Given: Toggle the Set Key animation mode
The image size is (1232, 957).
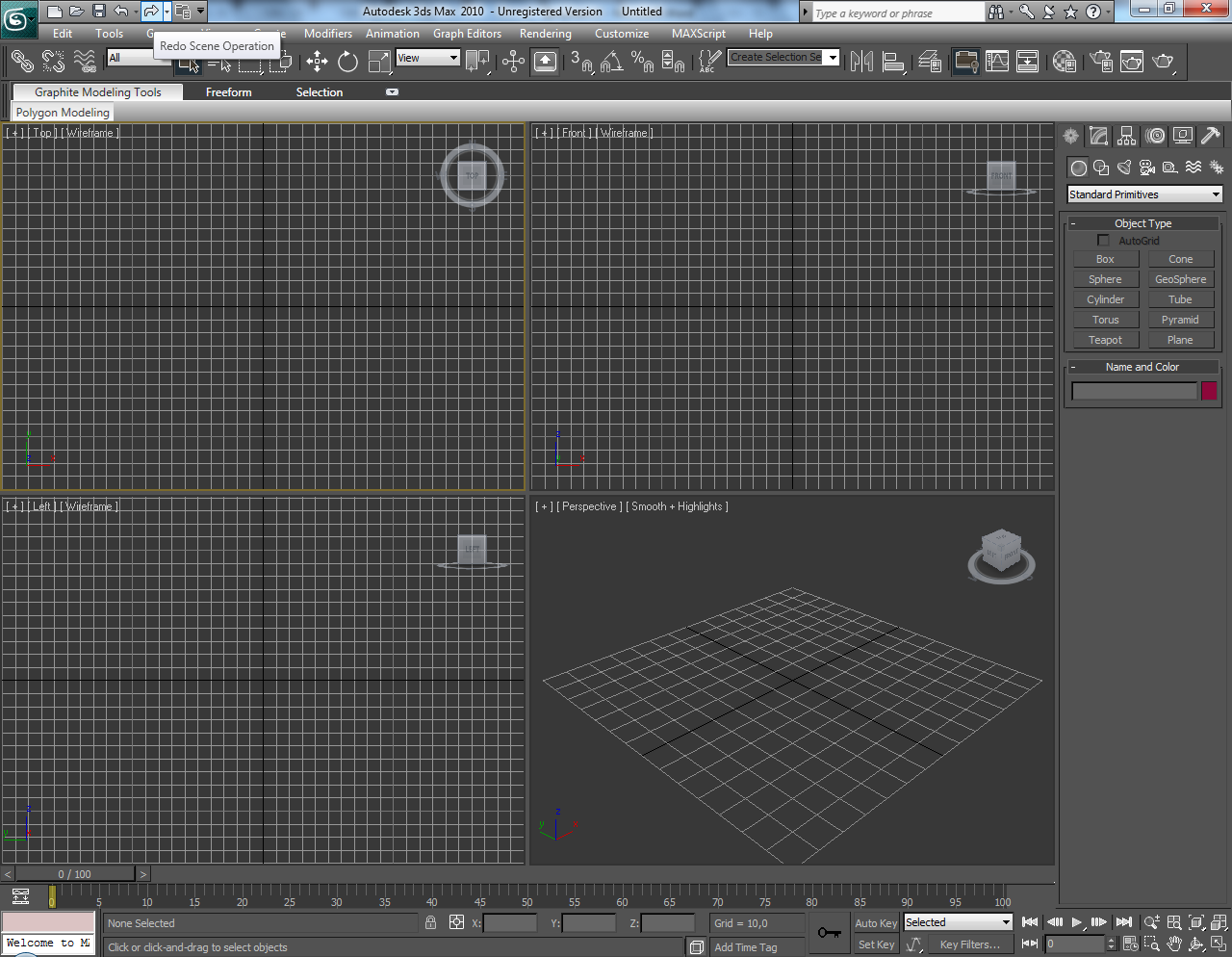Looking at the screenshot, I should (x=875, y=944).
